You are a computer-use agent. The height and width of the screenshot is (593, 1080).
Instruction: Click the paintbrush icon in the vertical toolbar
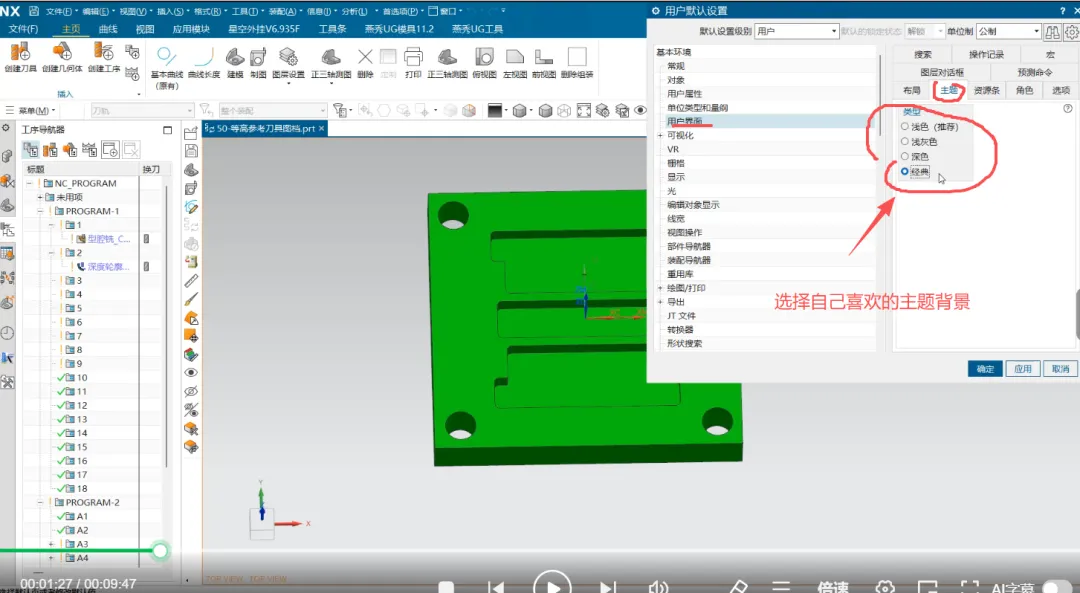point(191,299)
